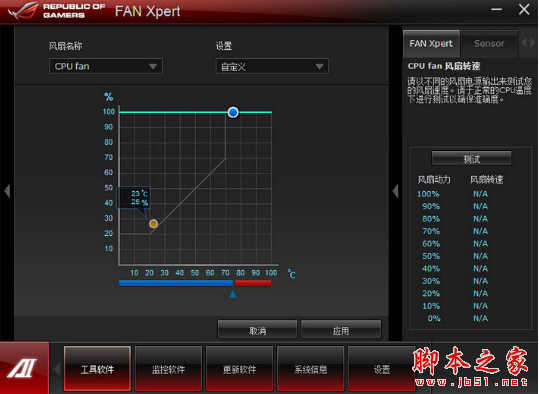Click the CPU fan 风扇转速 heading

coord(443,66)
